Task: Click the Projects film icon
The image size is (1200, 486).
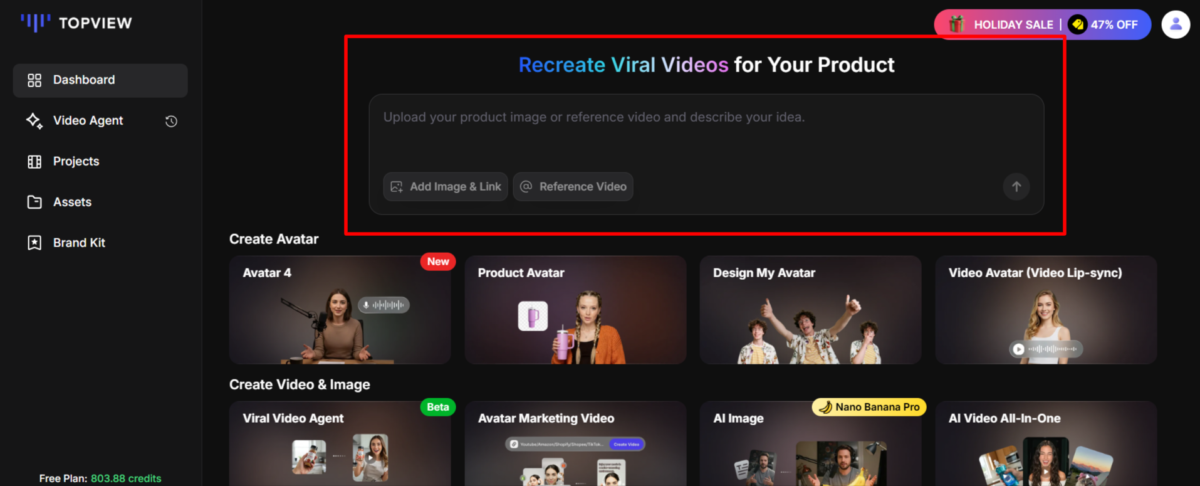Action: pos(34,161)
